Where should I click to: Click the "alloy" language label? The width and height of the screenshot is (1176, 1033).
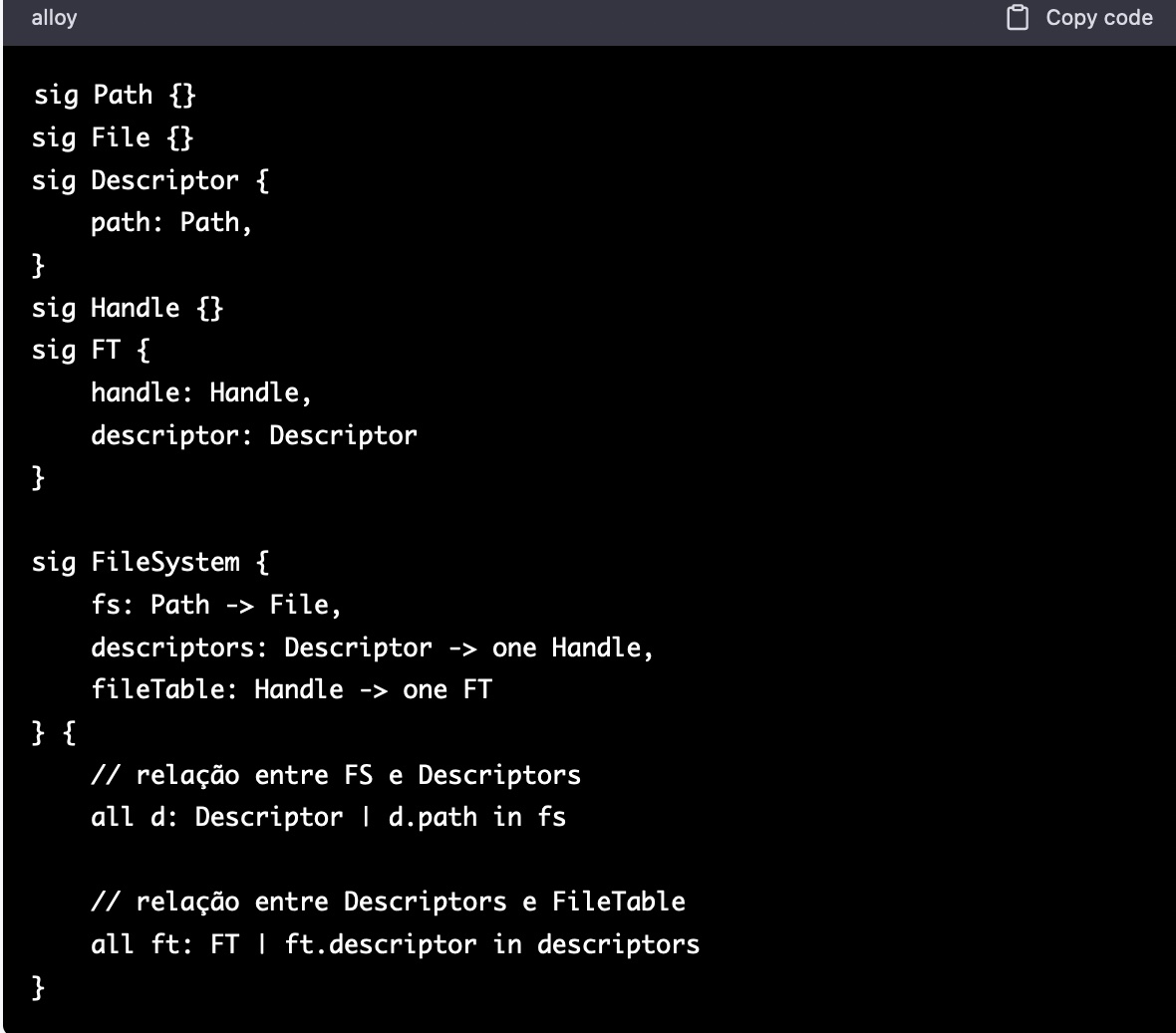tap(54, 18)
